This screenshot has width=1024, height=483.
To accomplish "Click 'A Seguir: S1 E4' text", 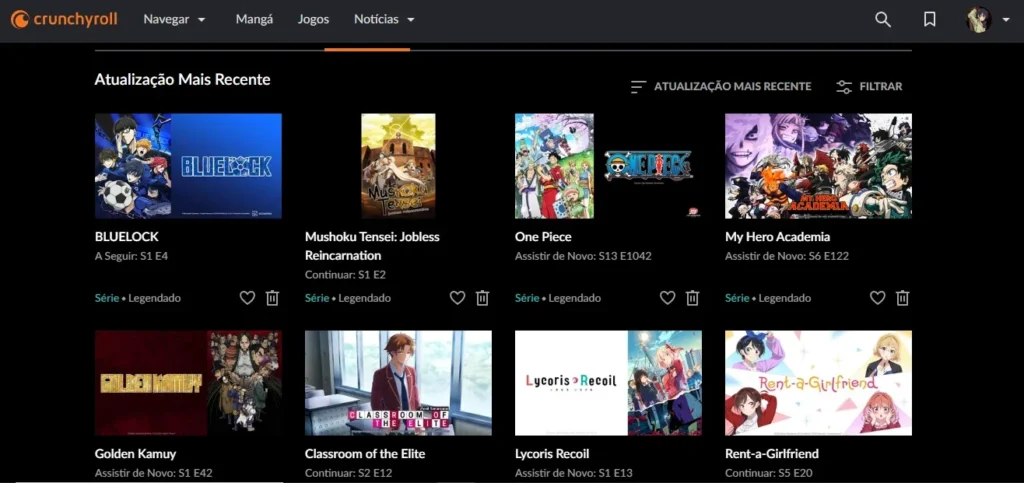I will 131,256.
